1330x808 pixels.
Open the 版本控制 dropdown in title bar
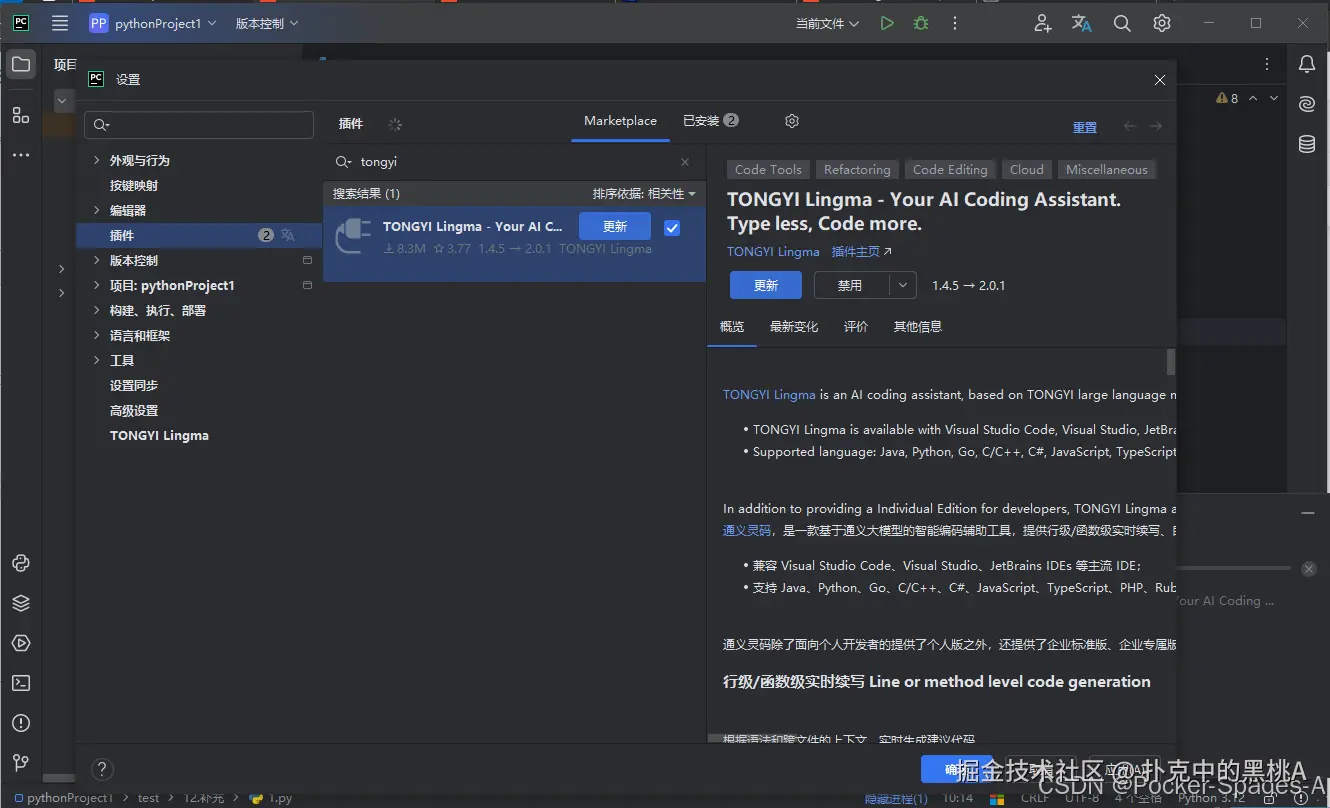click(267, 23)
